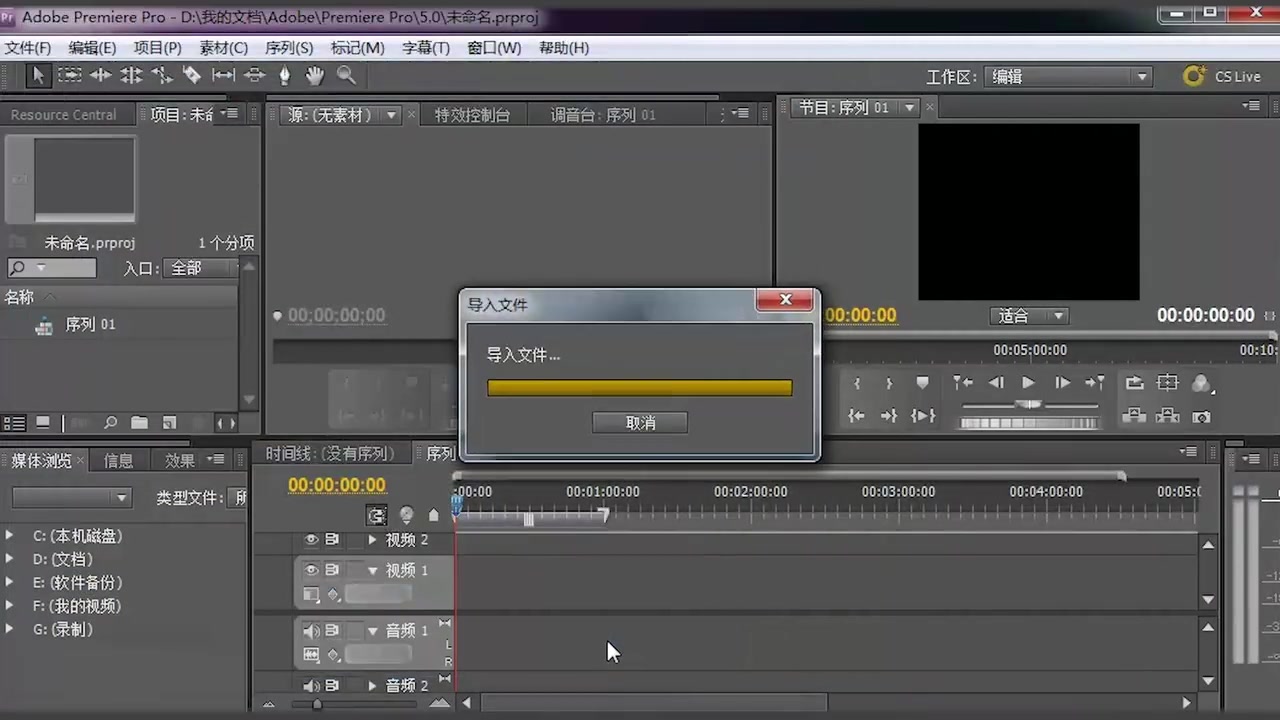1280x720 pixels.
Task: Mute the 音频 1 track speaker
Action: click(311, 631)
